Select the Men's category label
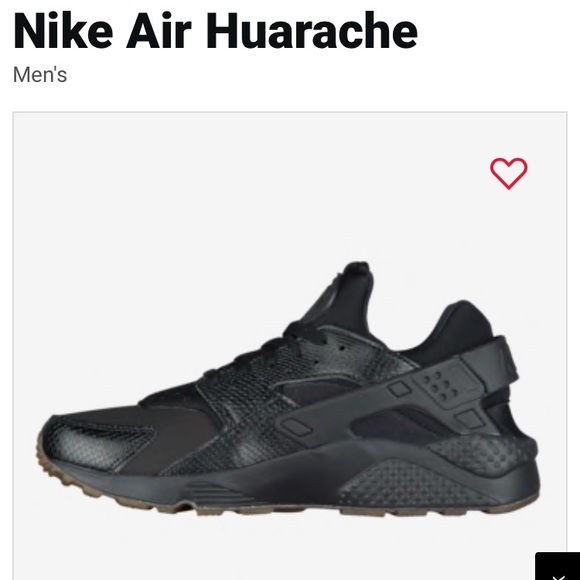 click(x=40, y=75)
